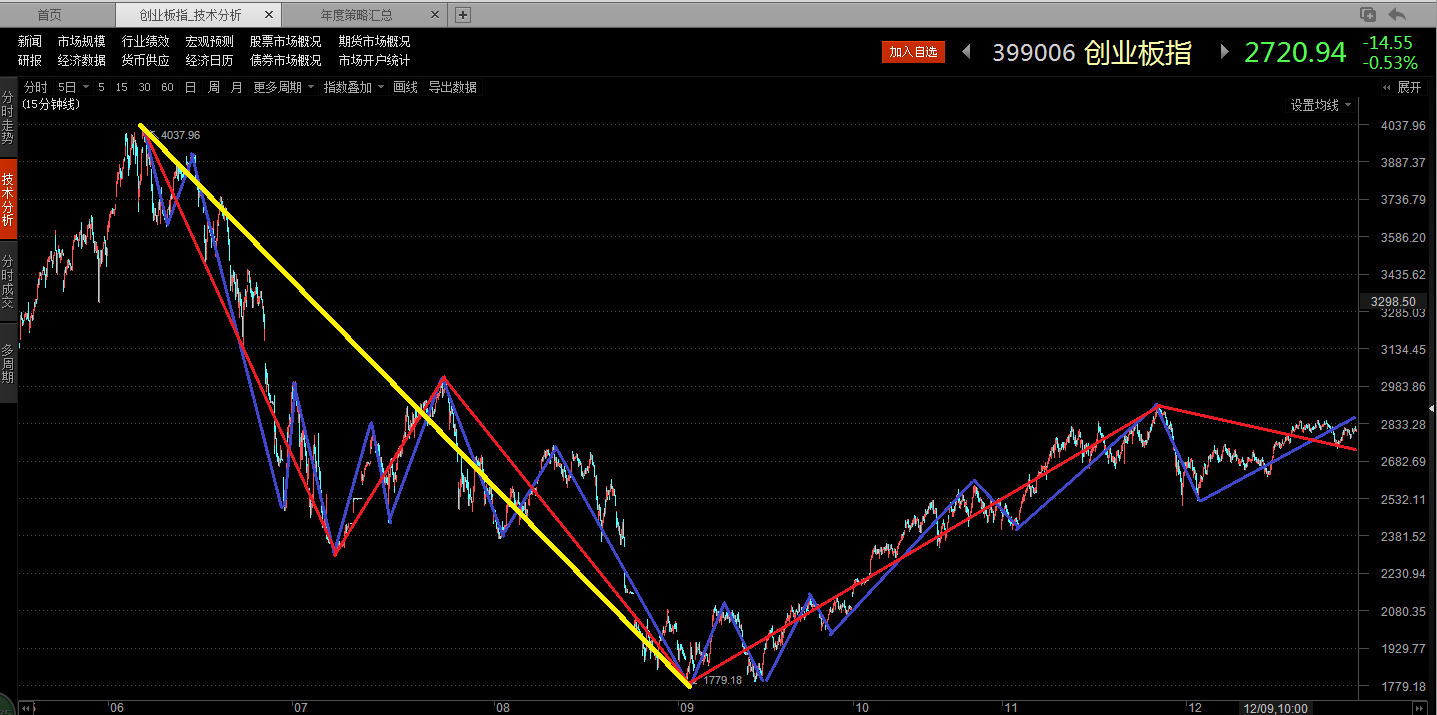Go to next index with right triangle

tap(1224, 52)
